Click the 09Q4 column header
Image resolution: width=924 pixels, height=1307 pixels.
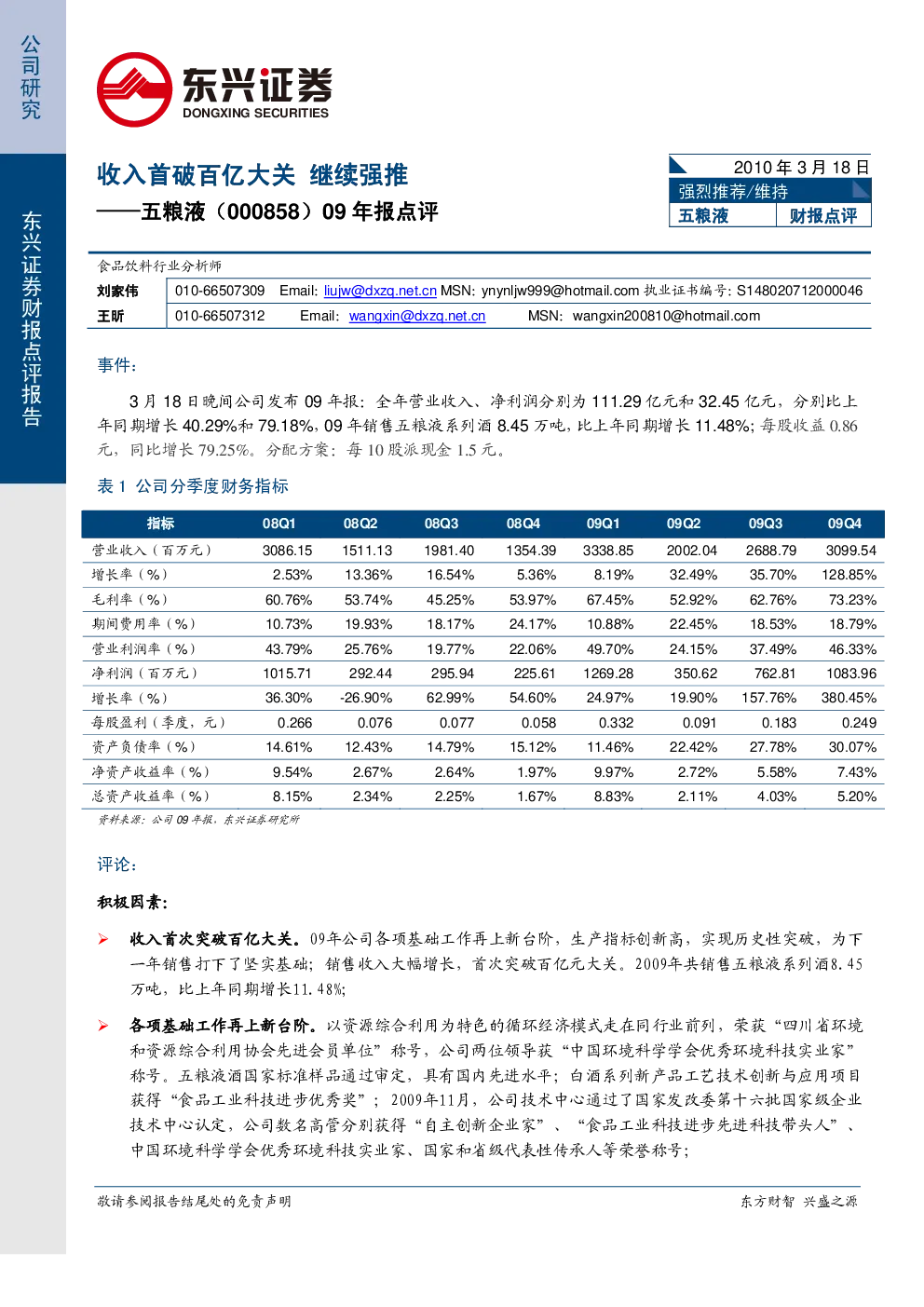[845, 524]
